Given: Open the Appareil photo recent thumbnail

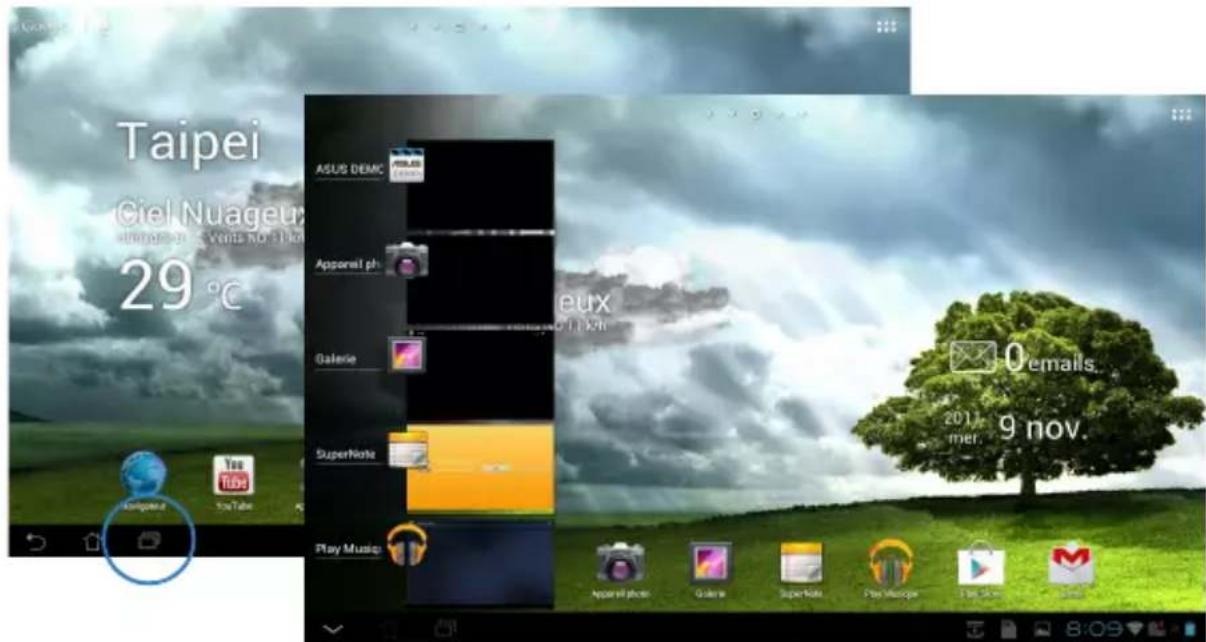Looking at the screenshot, I should [x=480, y=280].
